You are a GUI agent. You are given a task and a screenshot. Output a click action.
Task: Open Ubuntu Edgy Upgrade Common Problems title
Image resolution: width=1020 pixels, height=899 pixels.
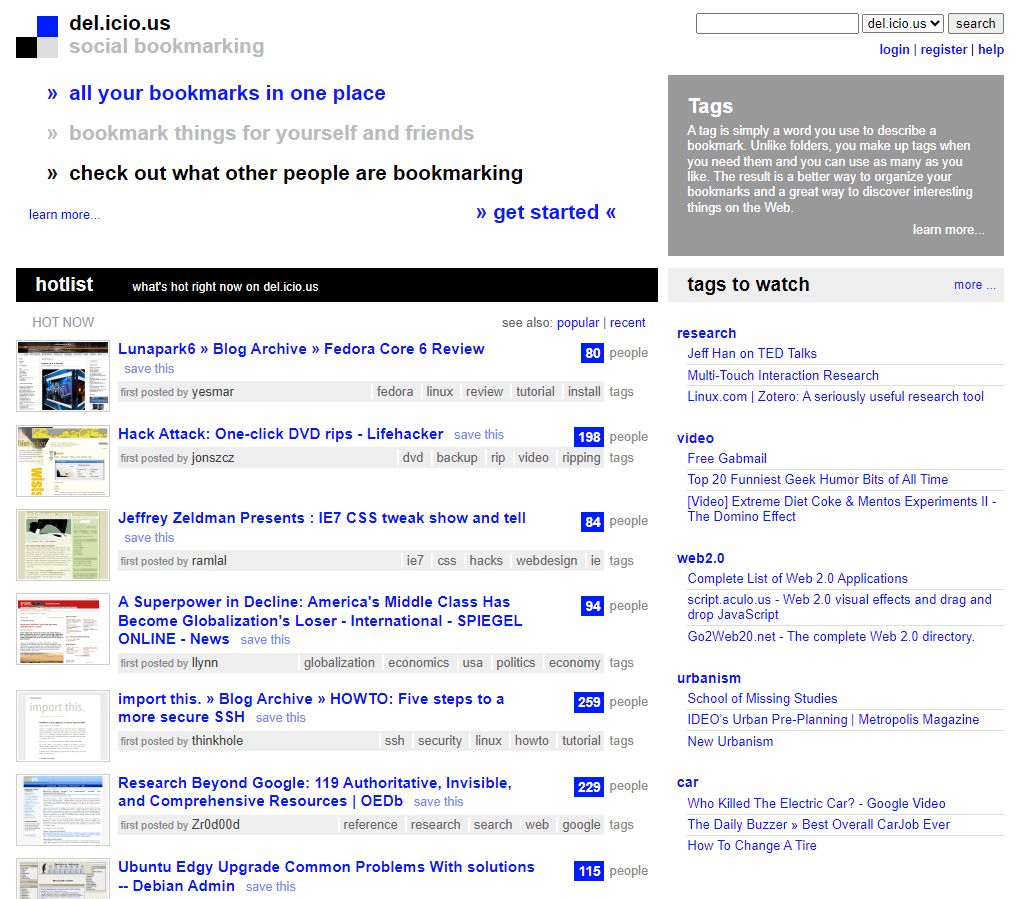[326, 876]
